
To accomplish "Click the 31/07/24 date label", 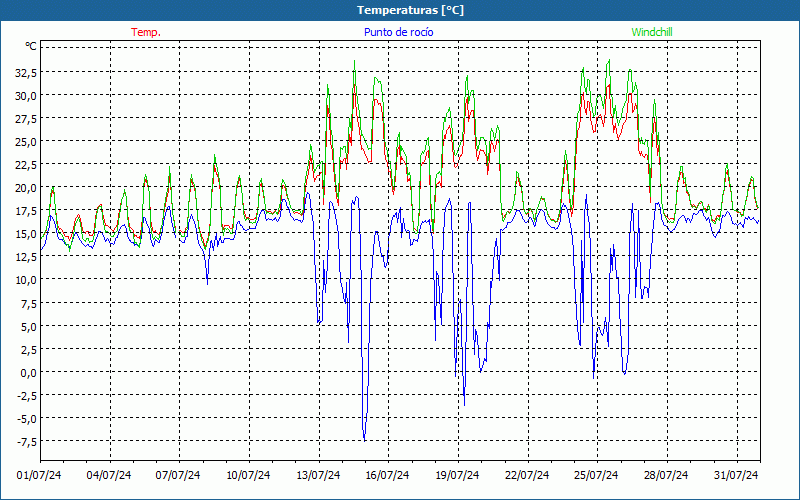I will (x=736, y=475).
